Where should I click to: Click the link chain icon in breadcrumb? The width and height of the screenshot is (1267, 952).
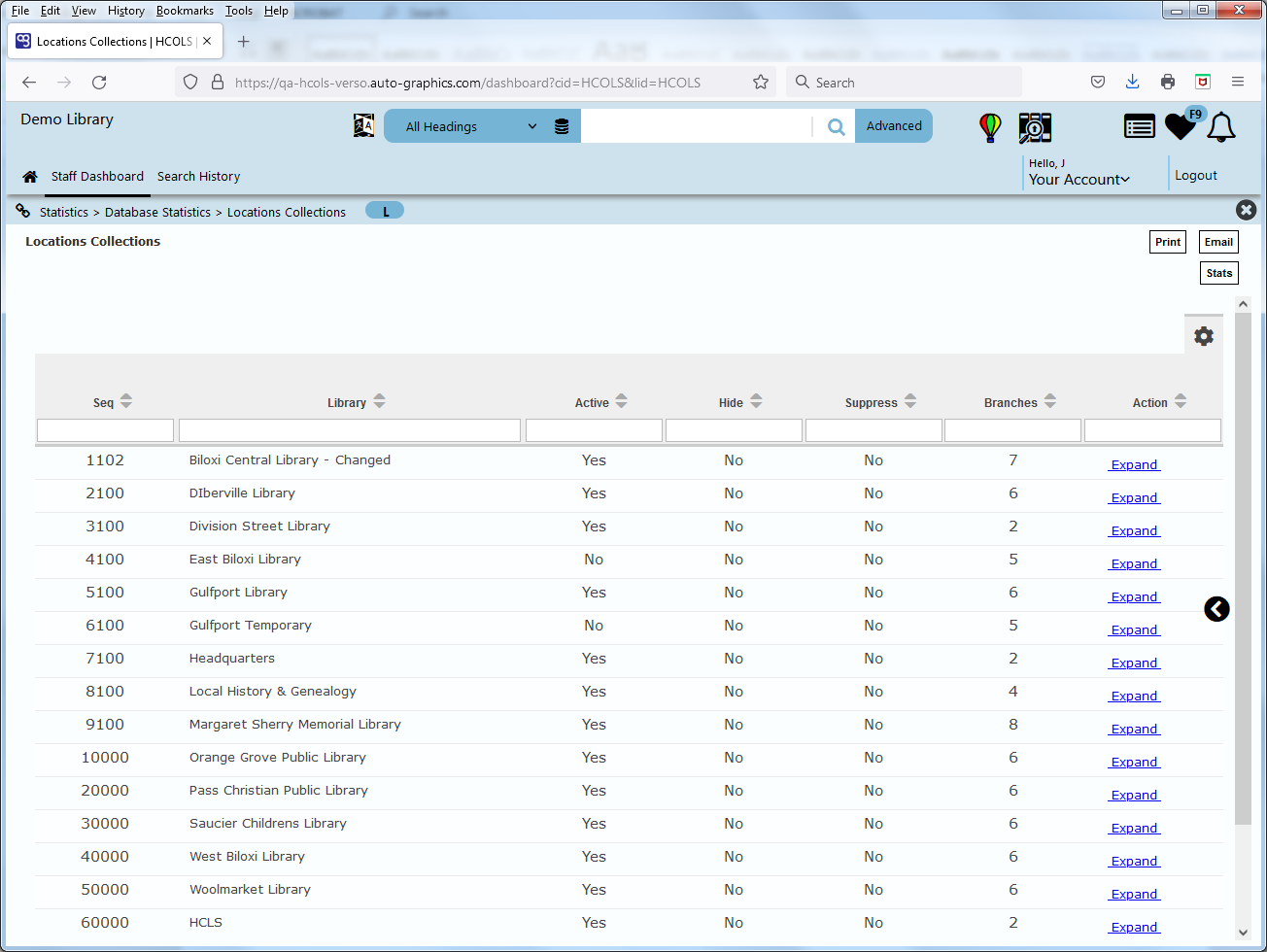23,211
